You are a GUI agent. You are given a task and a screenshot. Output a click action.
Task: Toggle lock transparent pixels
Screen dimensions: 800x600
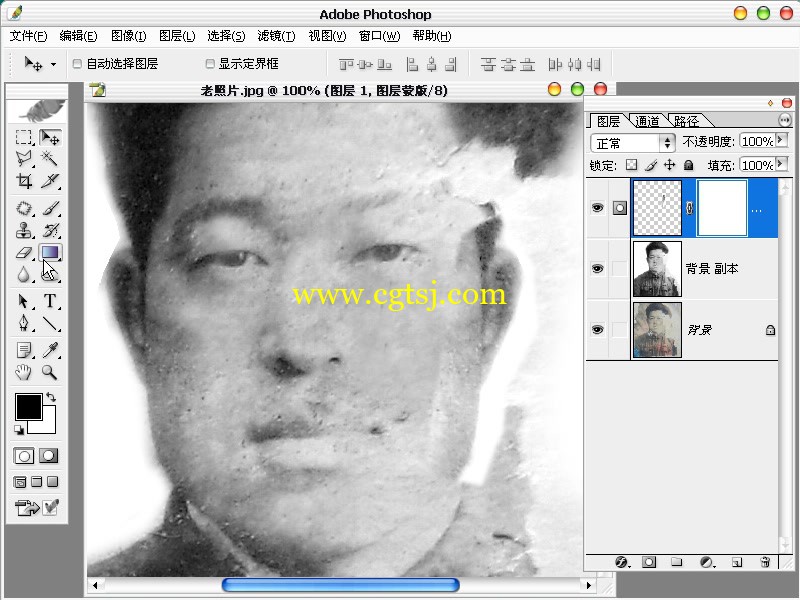click(632, 165)
